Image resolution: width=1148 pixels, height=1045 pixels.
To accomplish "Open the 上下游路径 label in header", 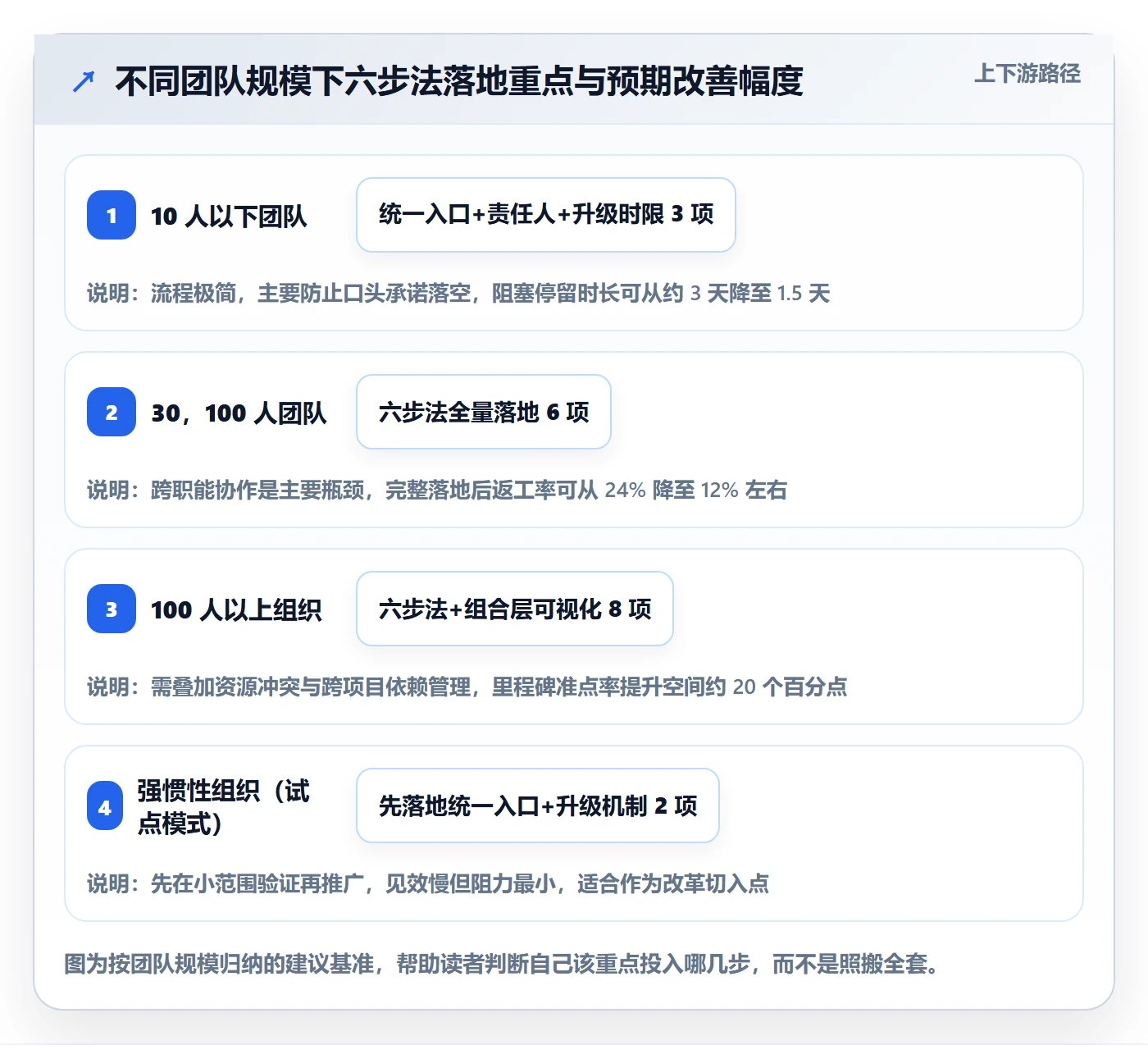I will point(1027,74).
